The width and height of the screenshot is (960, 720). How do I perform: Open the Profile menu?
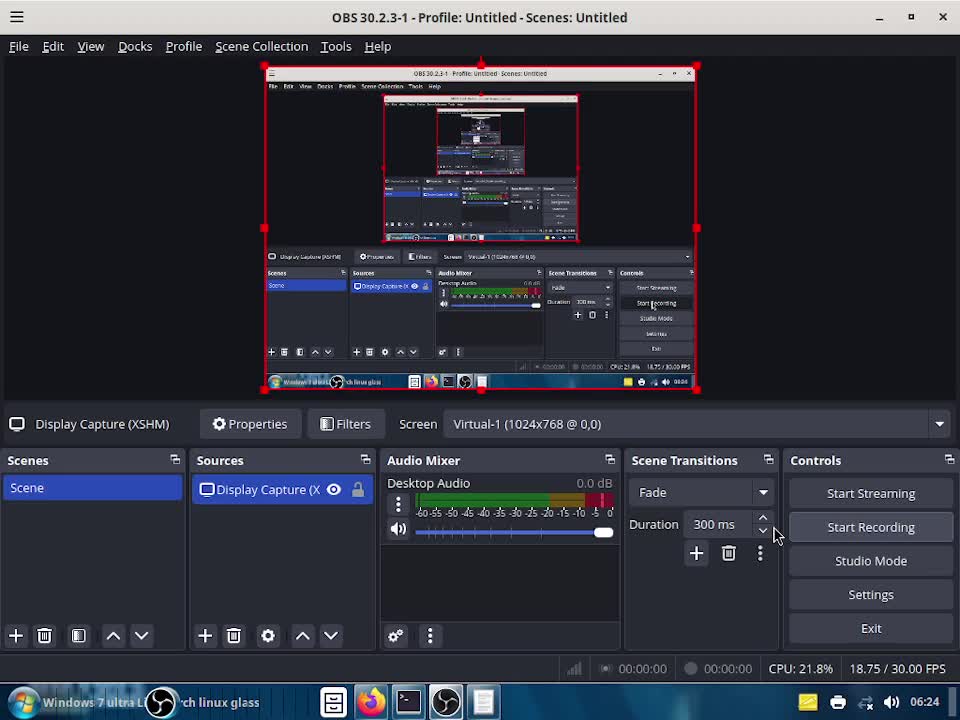(184, 47)
